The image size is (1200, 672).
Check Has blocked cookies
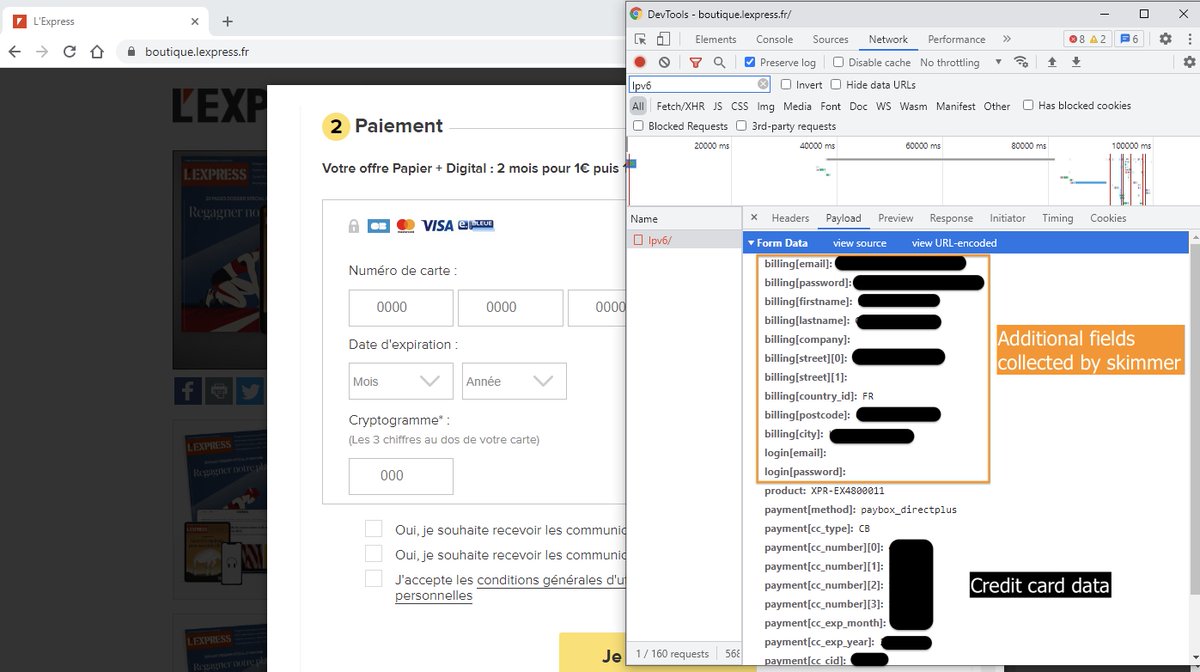pyautogui.click(x=1028, y=105)
